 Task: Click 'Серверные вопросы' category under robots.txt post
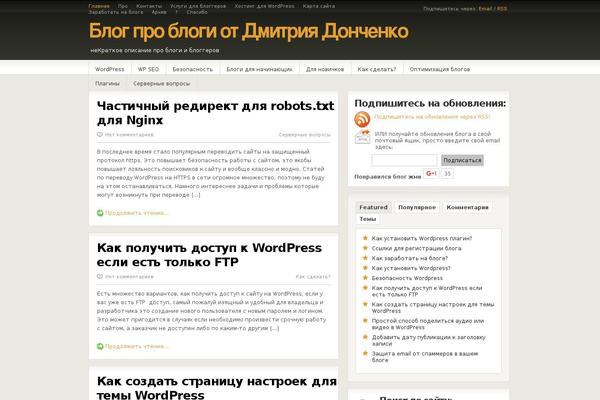(305, 135)
